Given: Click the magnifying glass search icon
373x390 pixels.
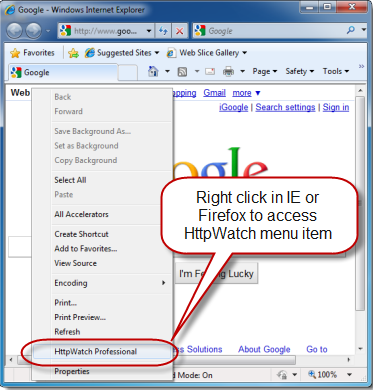Looking at the screenshot, I should [350, 30].
